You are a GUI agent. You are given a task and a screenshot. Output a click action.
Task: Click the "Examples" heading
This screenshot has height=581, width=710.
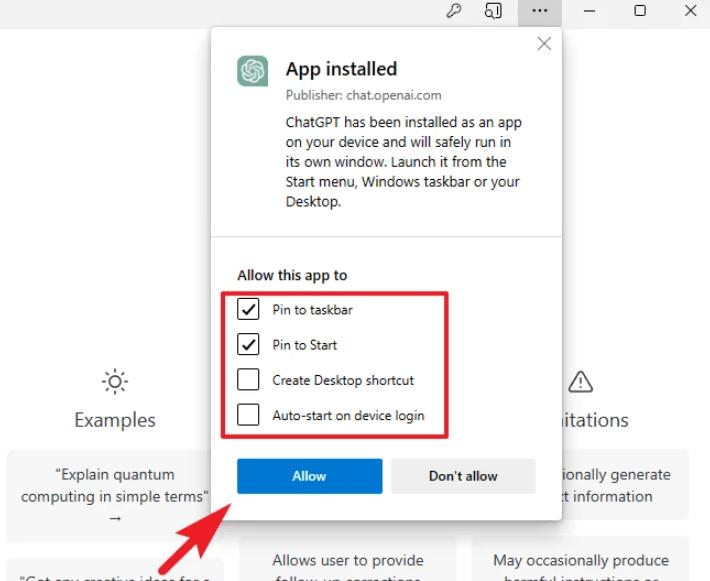115,420
